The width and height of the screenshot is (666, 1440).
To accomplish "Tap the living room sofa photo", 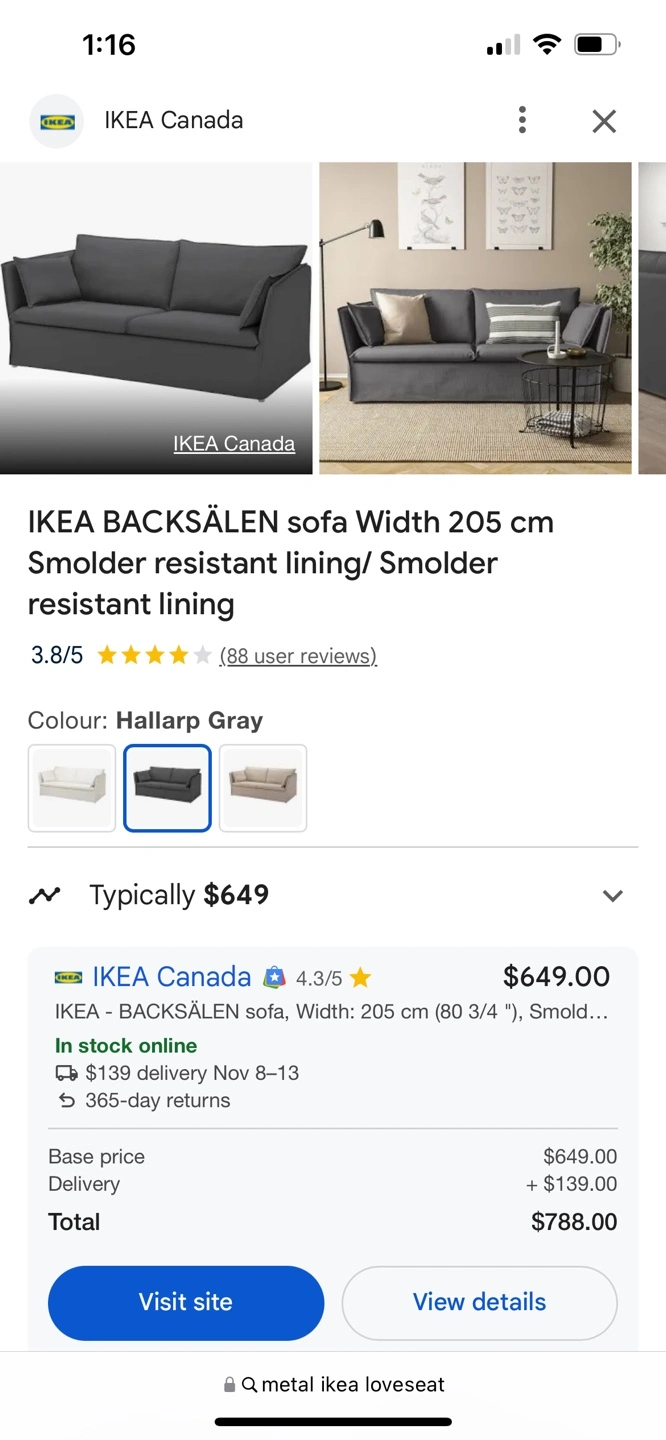I will (x=475, y=318).
